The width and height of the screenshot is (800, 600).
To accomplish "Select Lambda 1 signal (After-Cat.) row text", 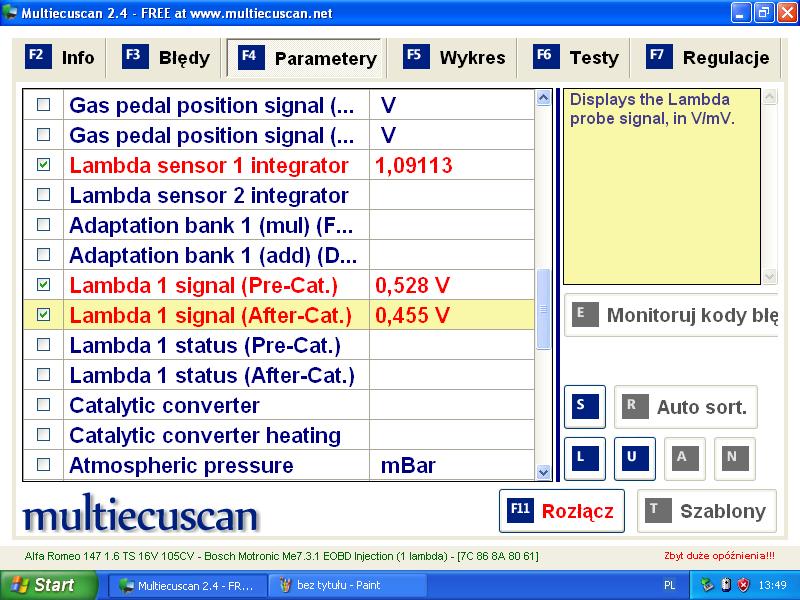I will click(211, 315).
